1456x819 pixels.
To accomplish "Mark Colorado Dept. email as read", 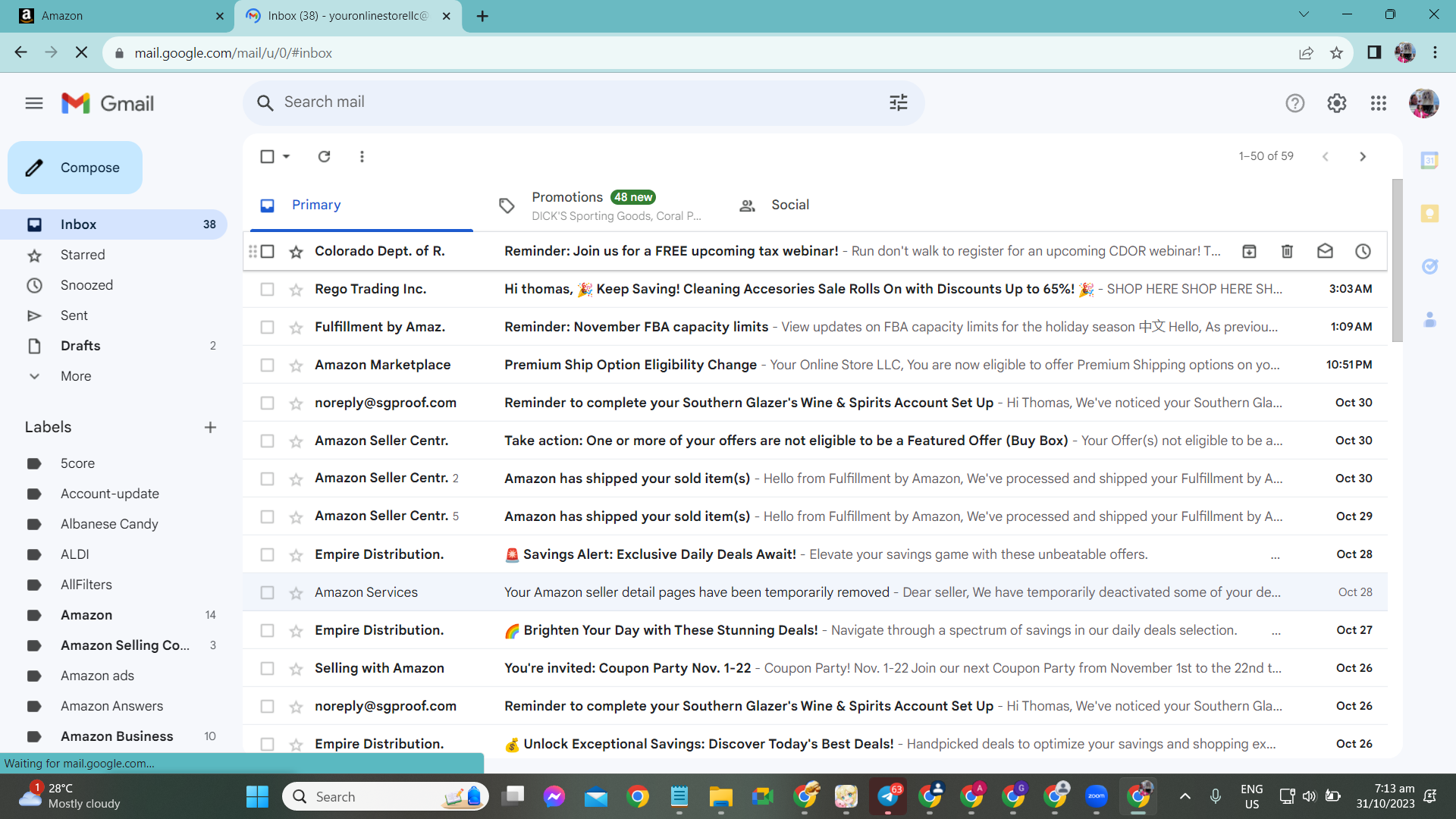I will coord(1325,251).
